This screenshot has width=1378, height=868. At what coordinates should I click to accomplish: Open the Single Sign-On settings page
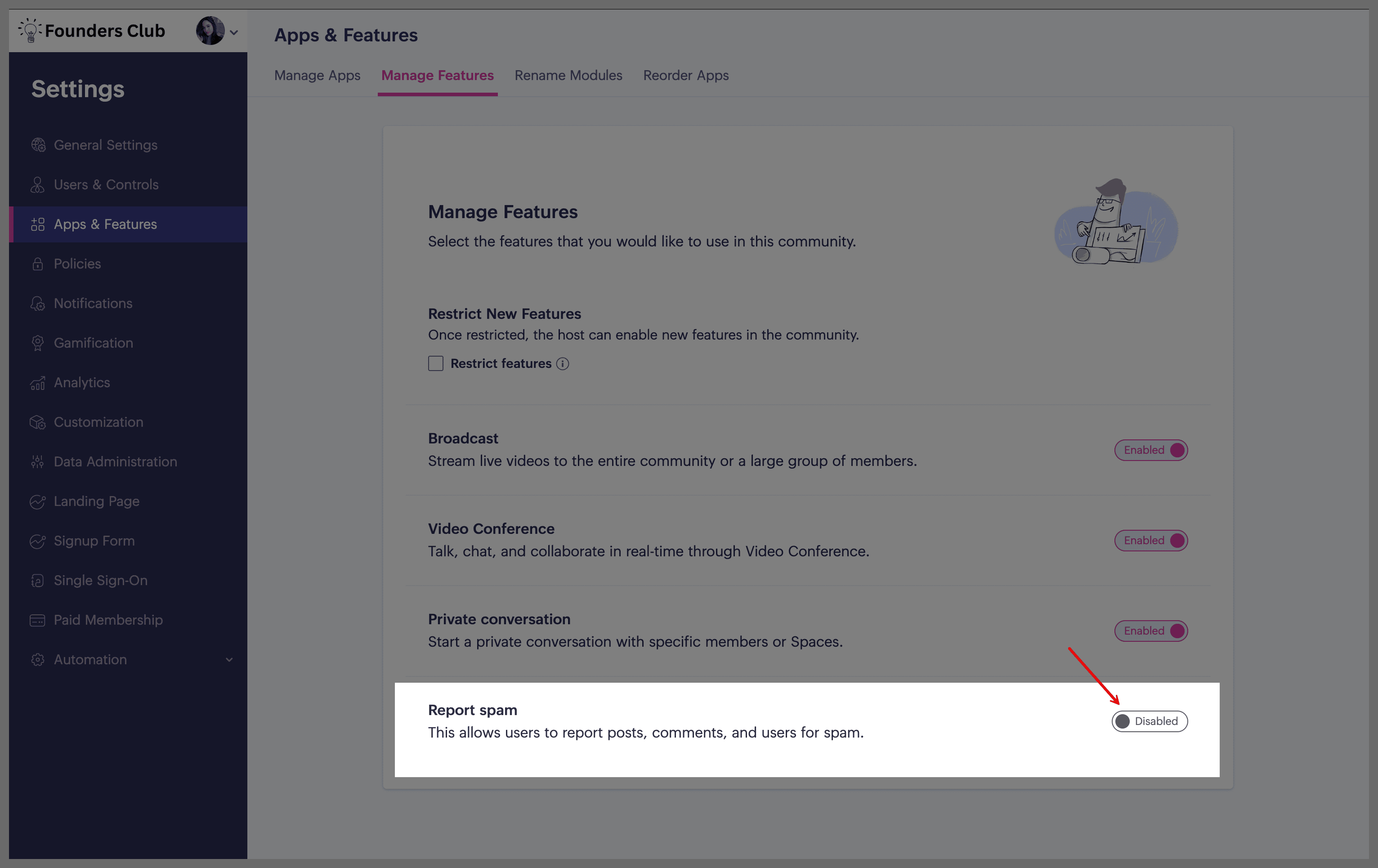point(100,580)
